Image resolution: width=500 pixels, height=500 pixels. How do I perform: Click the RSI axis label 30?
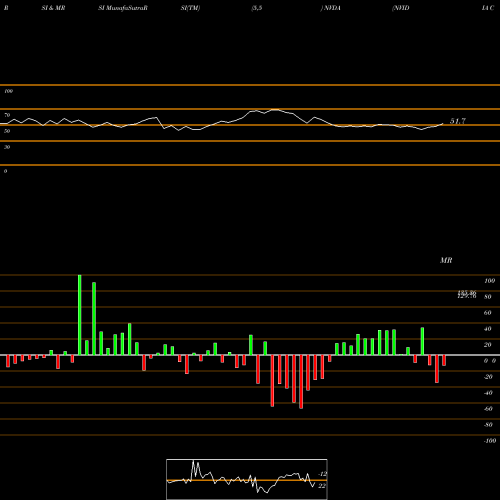[7, 147]
